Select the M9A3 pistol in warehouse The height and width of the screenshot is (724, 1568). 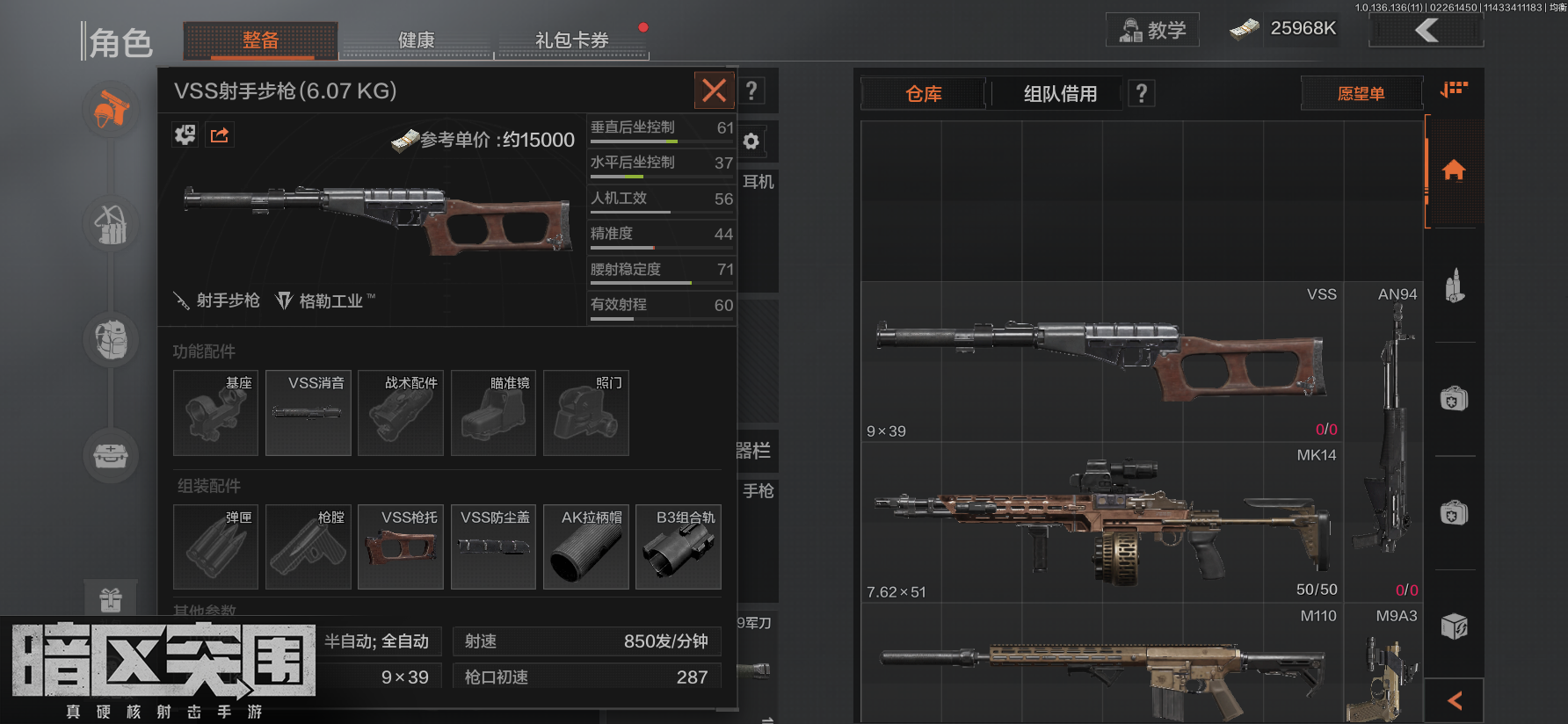pos(1384,663)
